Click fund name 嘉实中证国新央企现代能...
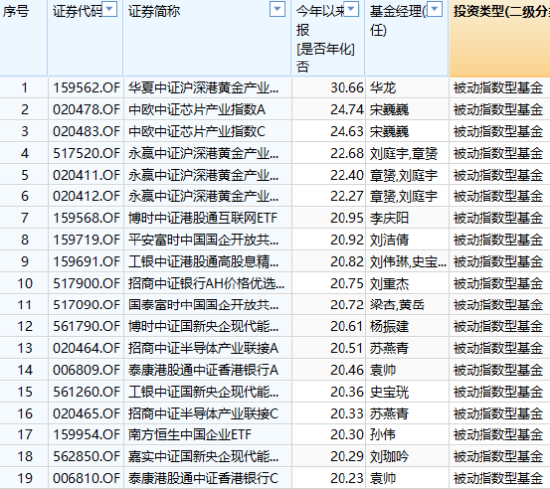This screenshot has width=550, height=489. pos(203,456)
